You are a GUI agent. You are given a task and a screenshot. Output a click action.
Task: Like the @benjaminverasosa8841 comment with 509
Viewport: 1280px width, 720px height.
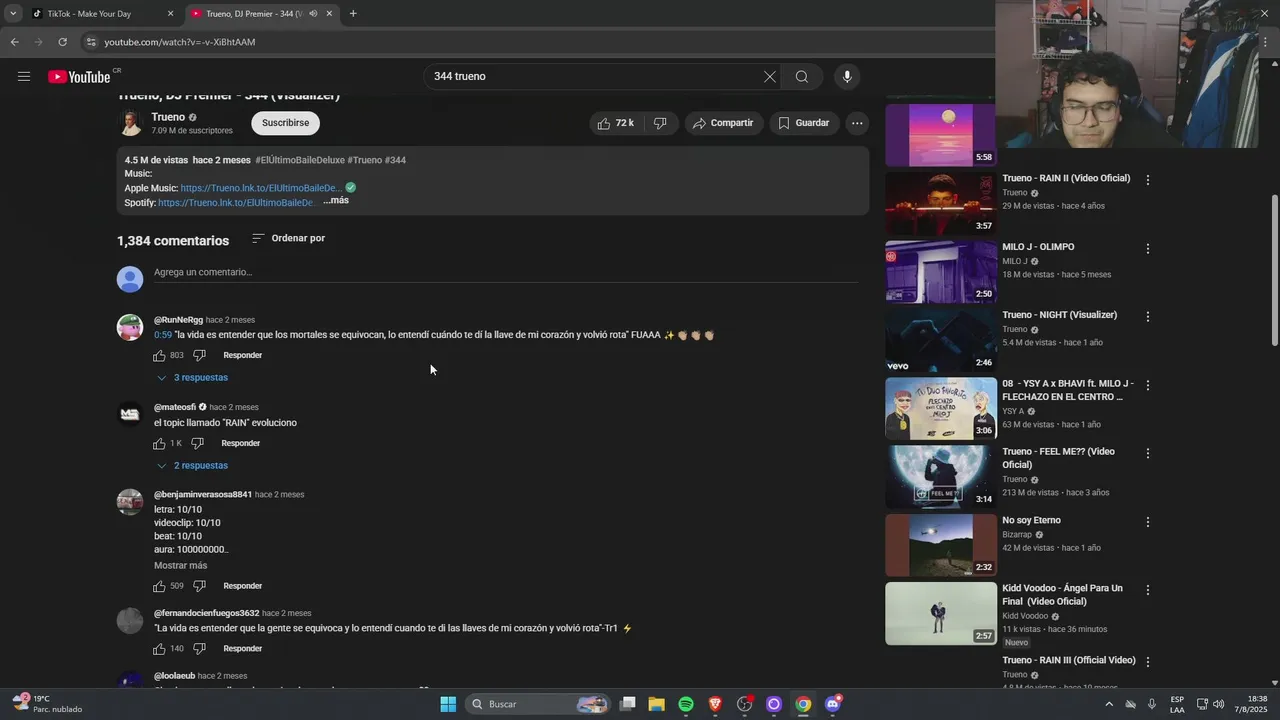click(159, 586)
